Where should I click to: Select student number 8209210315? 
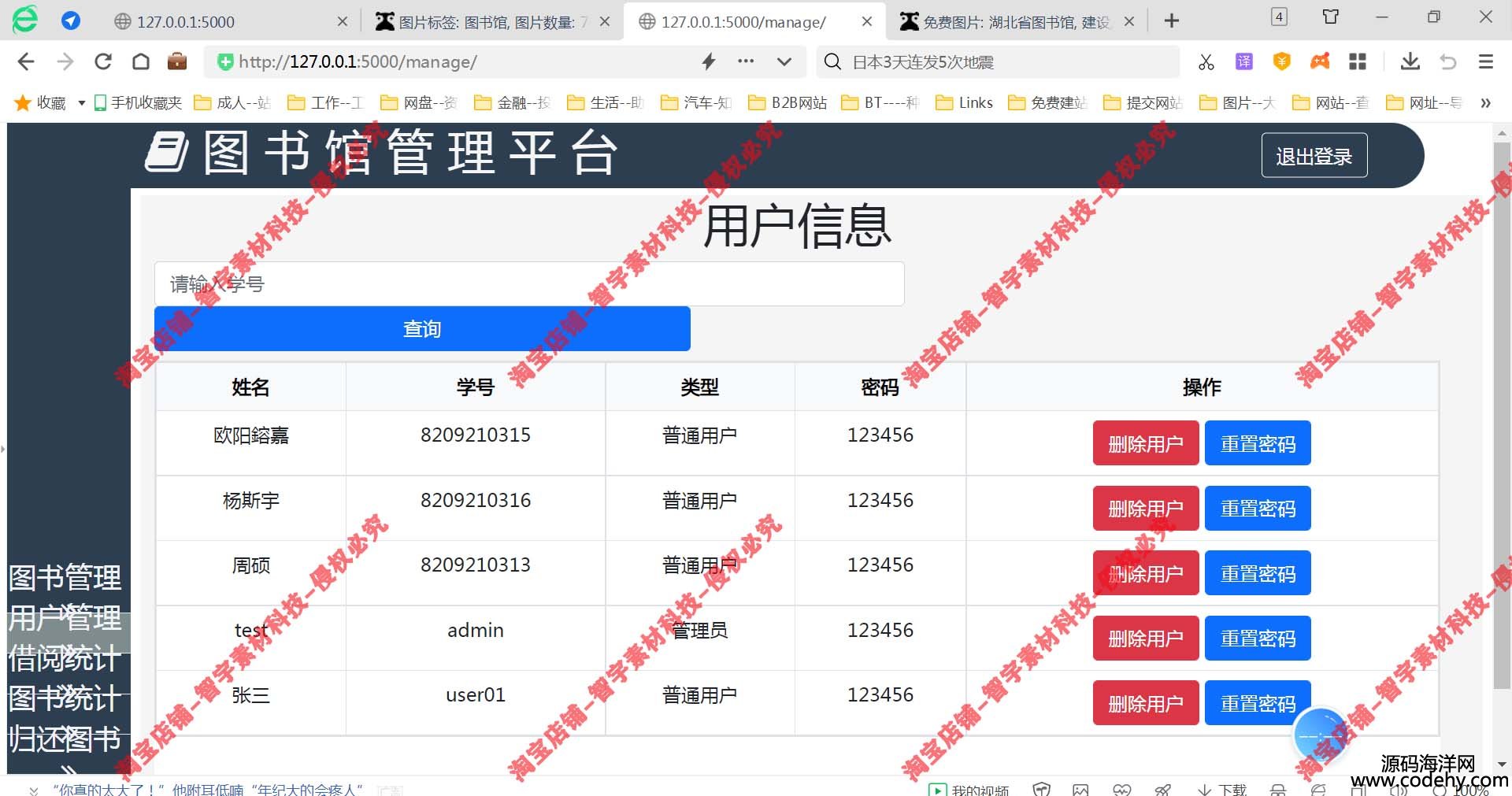[x=476, y=435]
